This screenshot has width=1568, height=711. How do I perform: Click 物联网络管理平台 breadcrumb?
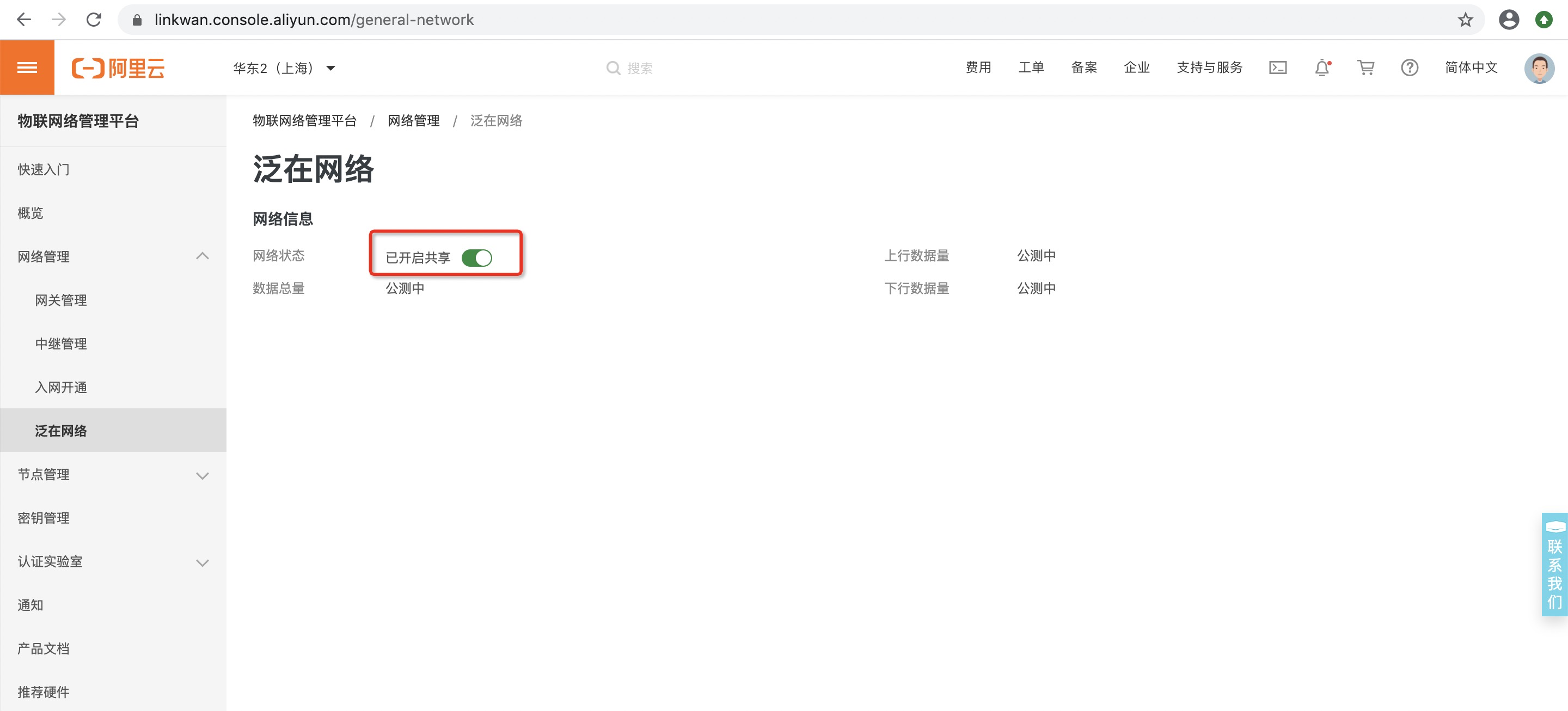(x=304, y=120)
